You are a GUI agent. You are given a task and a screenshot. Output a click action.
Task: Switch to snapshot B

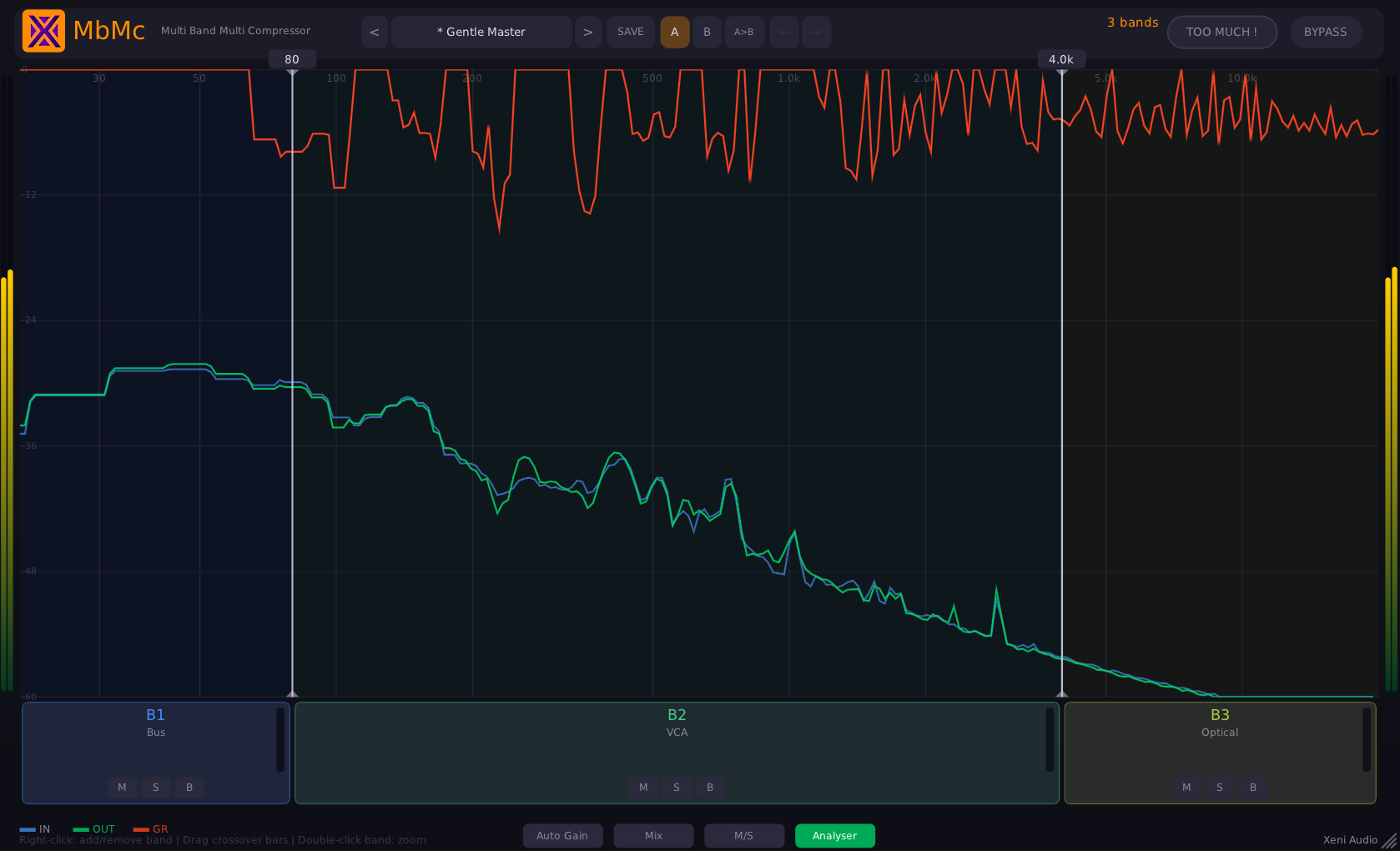pos(707,32)
